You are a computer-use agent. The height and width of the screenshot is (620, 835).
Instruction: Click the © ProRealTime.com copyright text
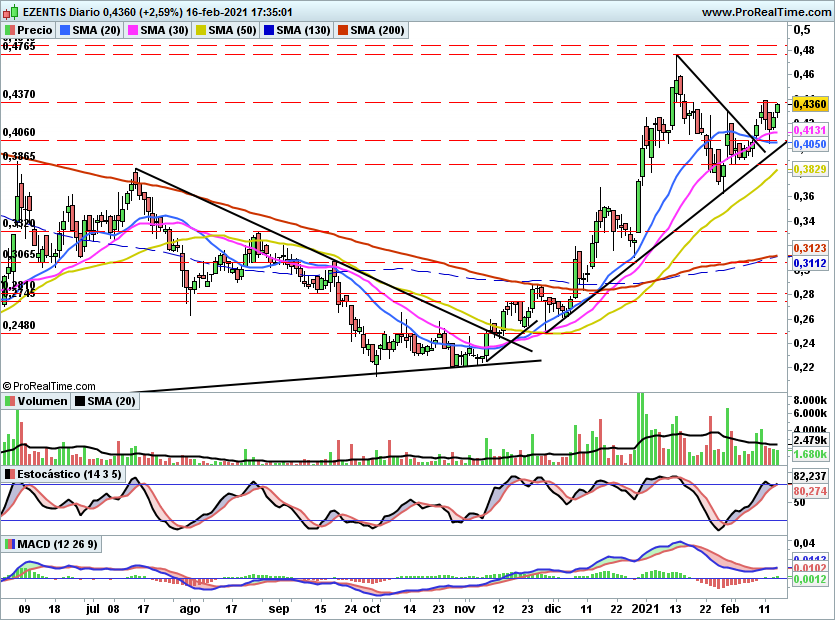point(49,386)
